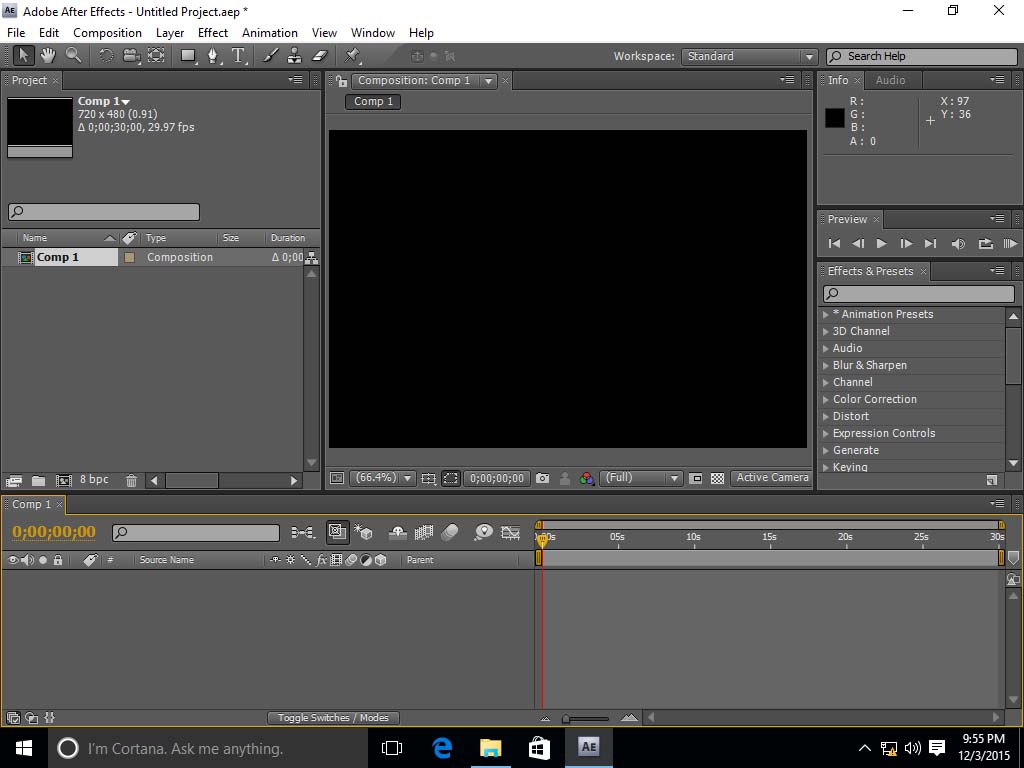Create new animation preset icon in Effects panel
Image resolution: width=1024 pixels, height=768 pixels.
point(991,481)
